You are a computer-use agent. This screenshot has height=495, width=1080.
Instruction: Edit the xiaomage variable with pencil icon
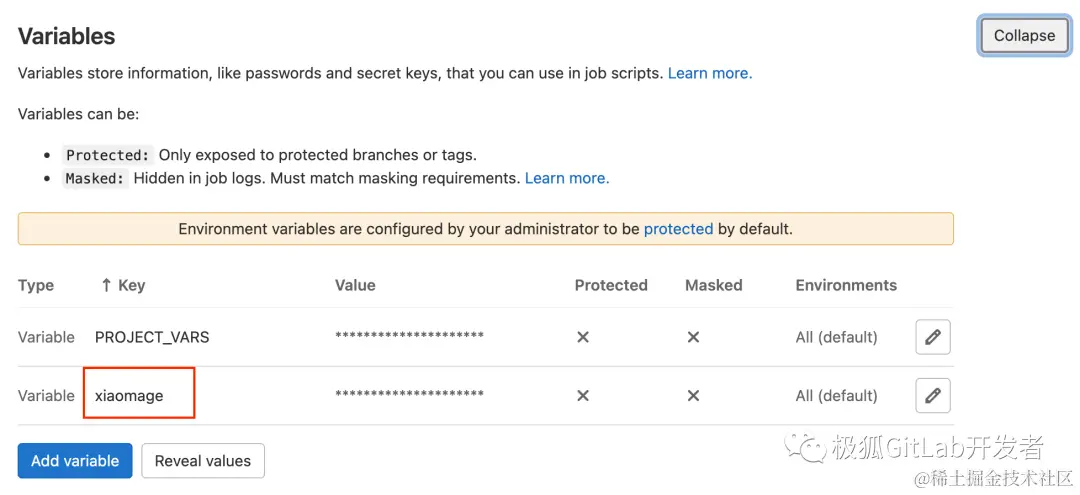click(932, 396)
